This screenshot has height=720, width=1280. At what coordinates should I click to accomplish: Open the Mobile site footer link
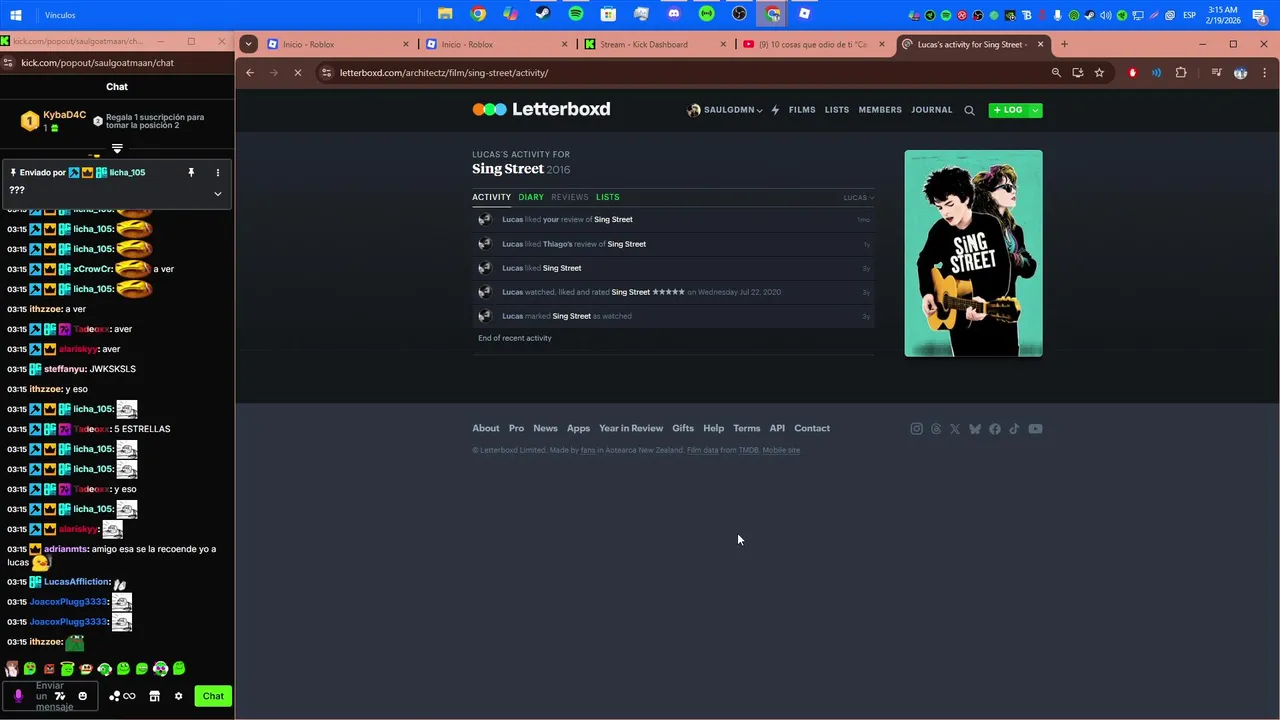[781, 450]
